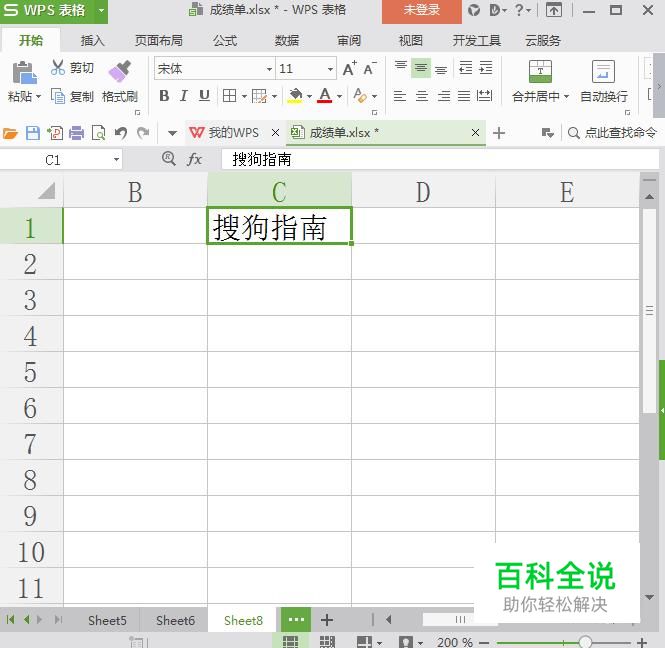Decrease indent icon

click(x=465, y=68)
